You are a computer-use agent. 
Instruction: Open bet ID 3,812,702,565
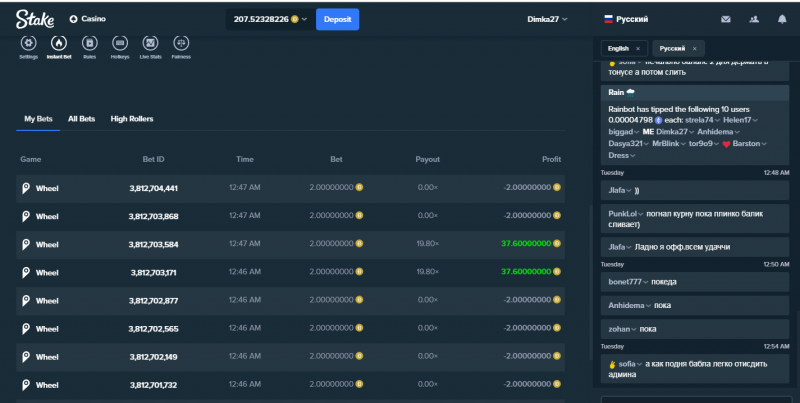[x=154, y=329]
